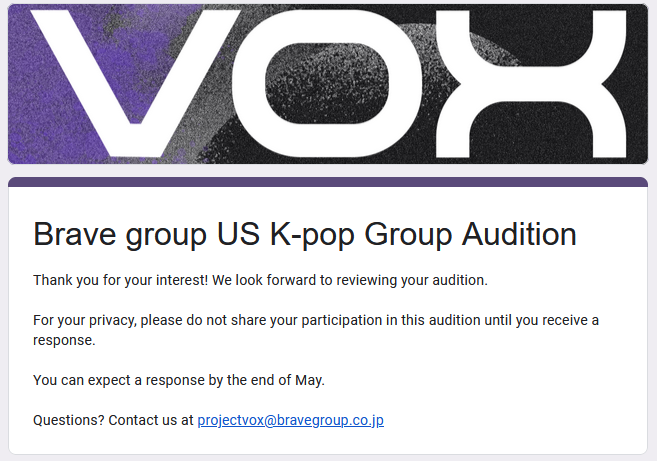657x461 pixels.
Task: Click the For your privacy paragraph
Action: [x=316, y=330]
